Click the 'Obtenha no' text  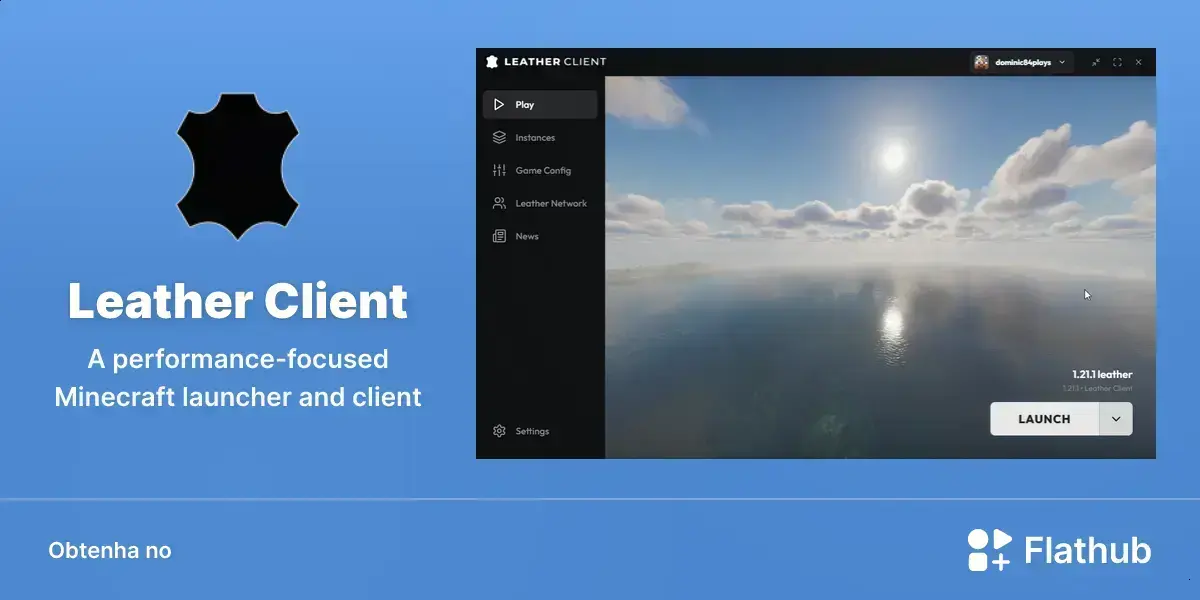(110, 551)
